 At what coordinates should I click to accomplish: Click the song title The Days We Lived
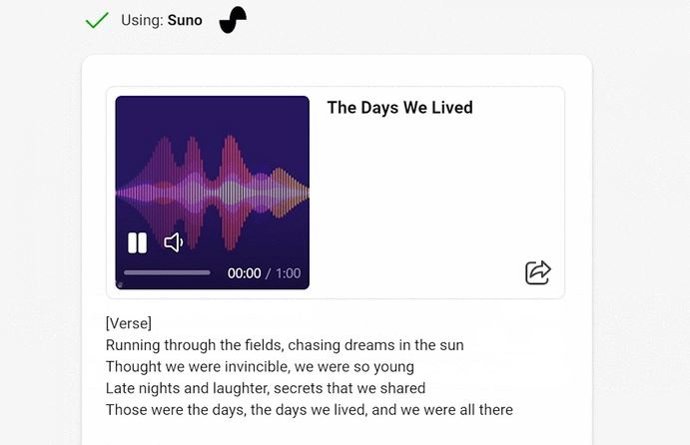point(400,108)
